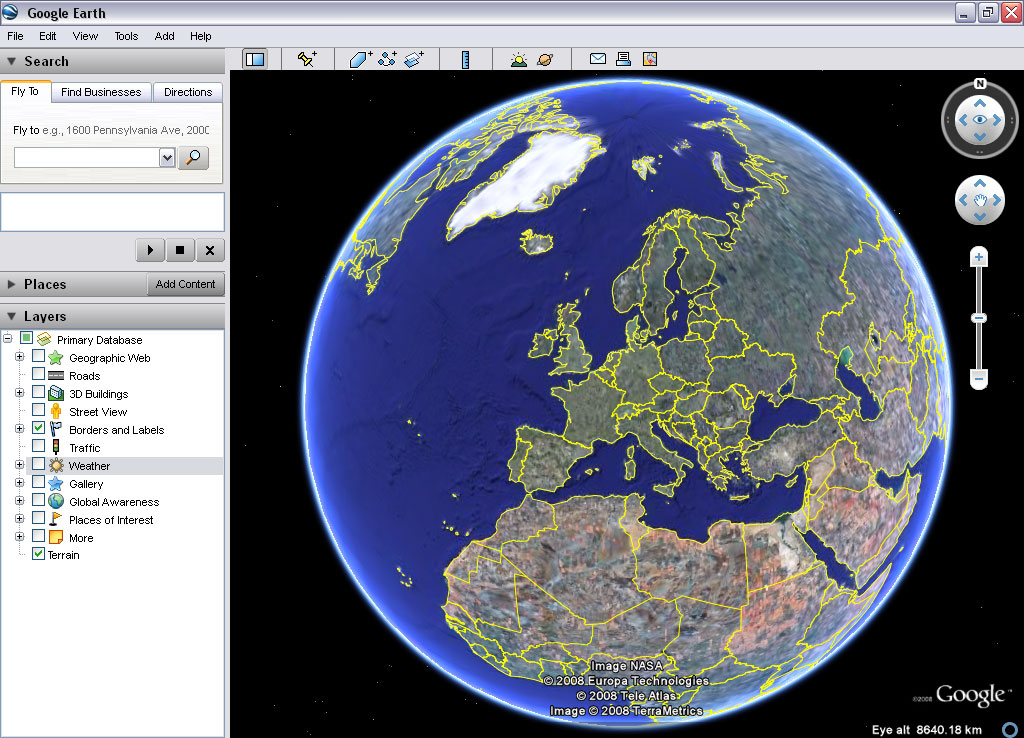Open the Fly to search history dropdown

[167, 157]
